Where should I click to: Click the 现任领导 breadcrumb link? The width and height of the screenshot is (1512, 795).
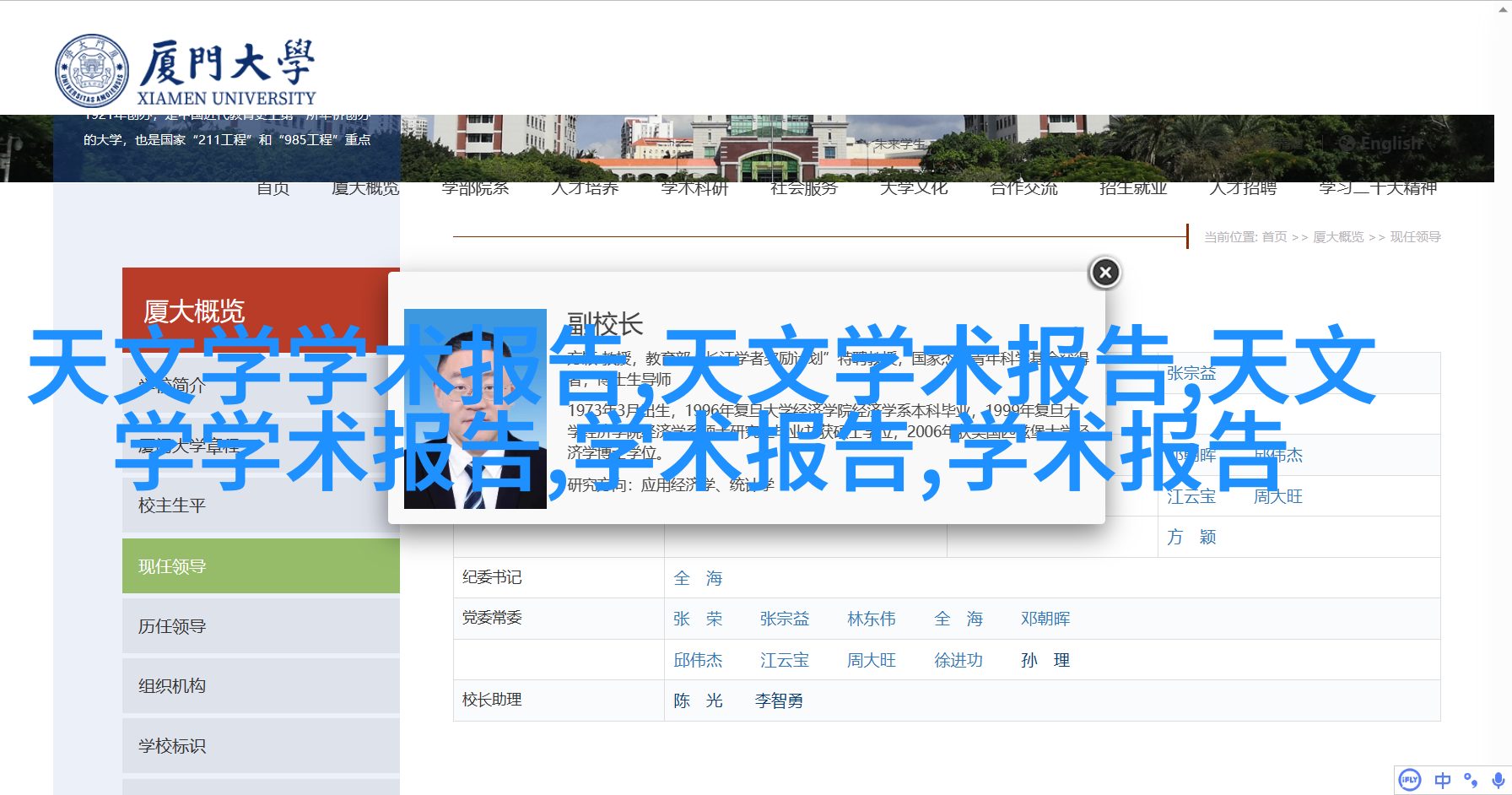pos(1416,237)
